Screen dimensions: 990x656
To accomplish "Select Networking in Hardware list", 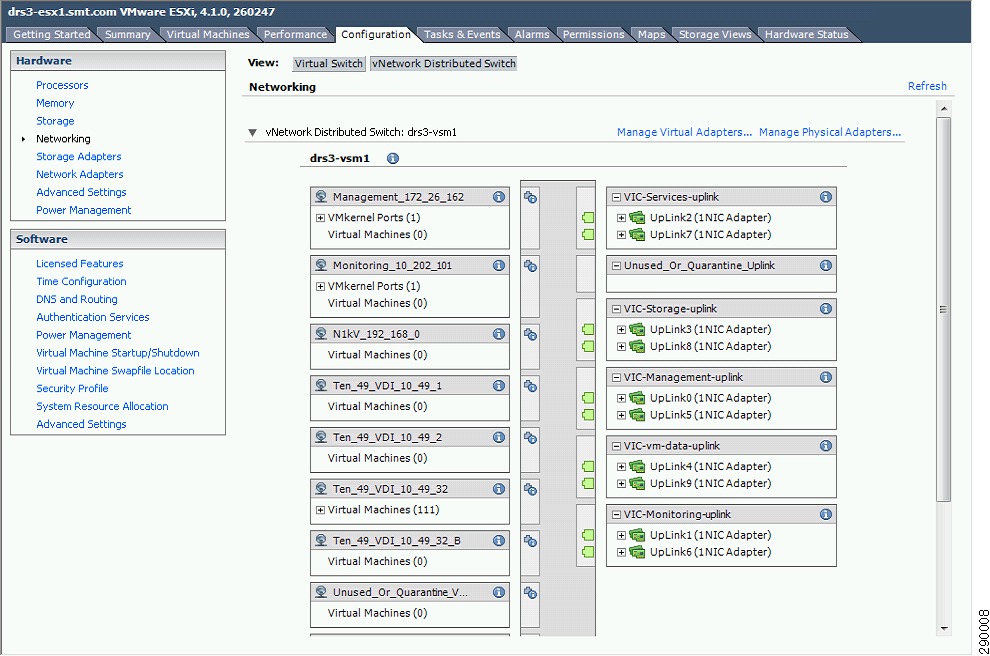I will [63, 139].
